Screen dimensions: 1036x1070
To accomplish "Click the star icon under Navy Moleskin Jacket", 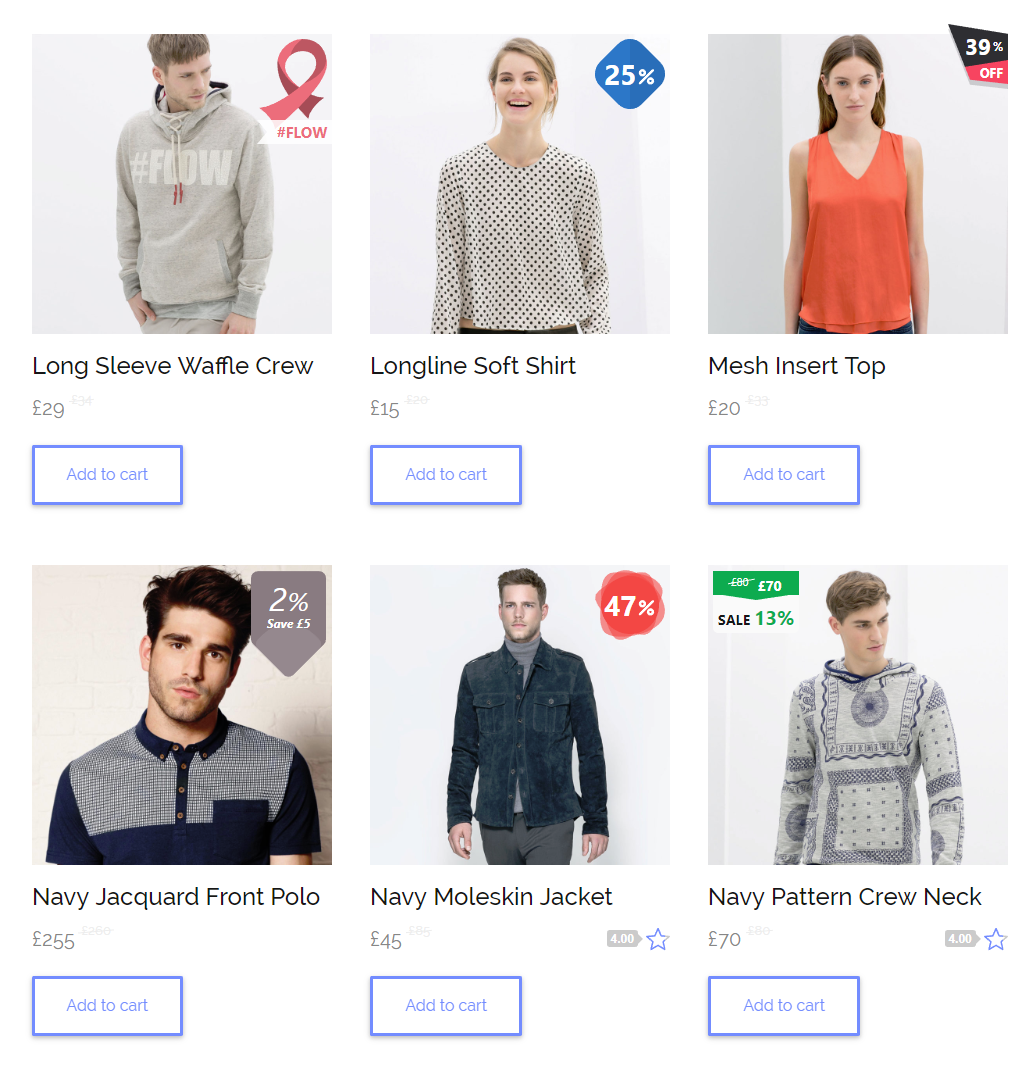I will [x=657, y=939].
